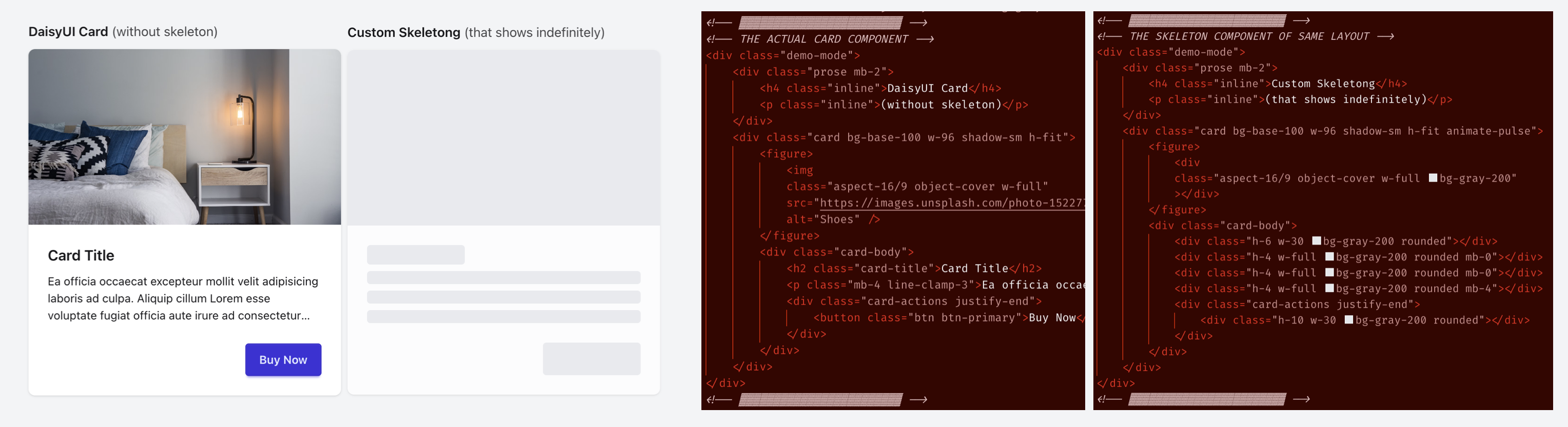The image size is (1568, 427).
Task: Click the Custom Skeletong heading
Action: (404, 32)
